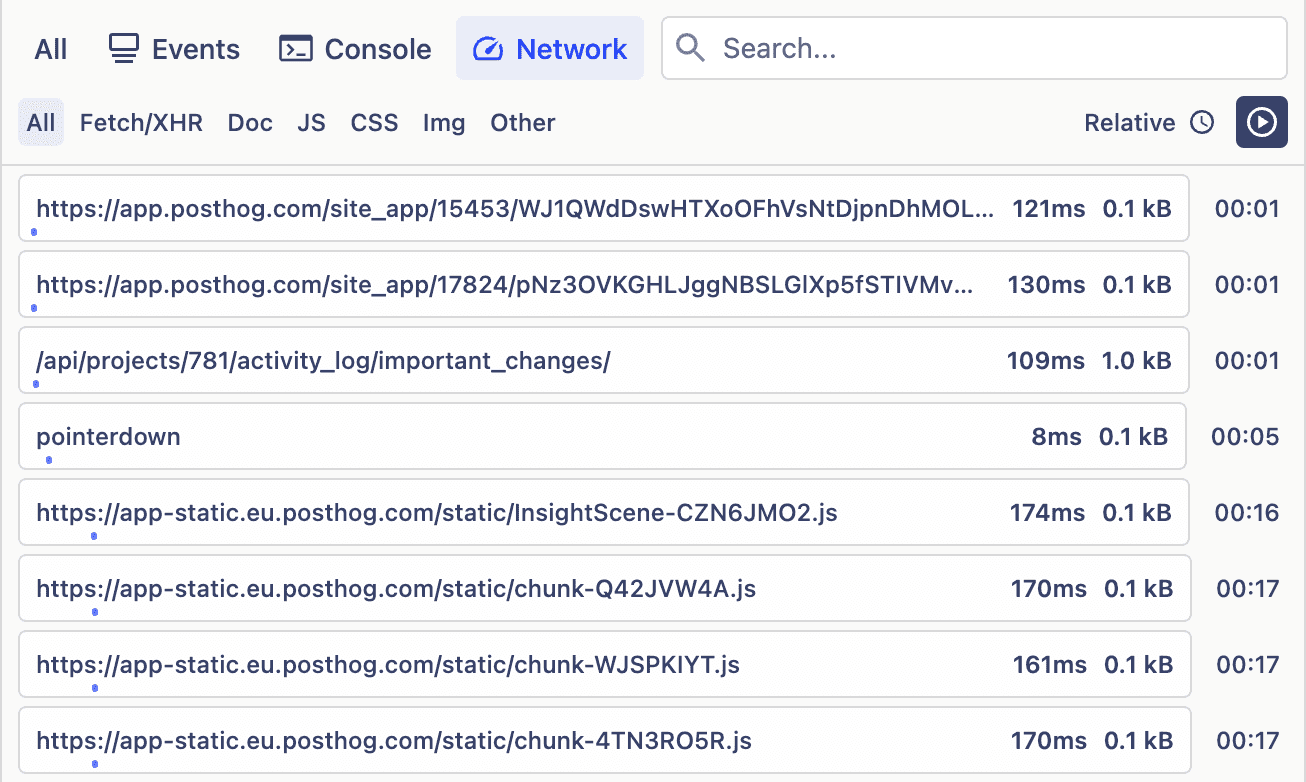This screenshot has width=1306, height=782.
Task: Filter network requests by Img
Action: click(444, 123)
